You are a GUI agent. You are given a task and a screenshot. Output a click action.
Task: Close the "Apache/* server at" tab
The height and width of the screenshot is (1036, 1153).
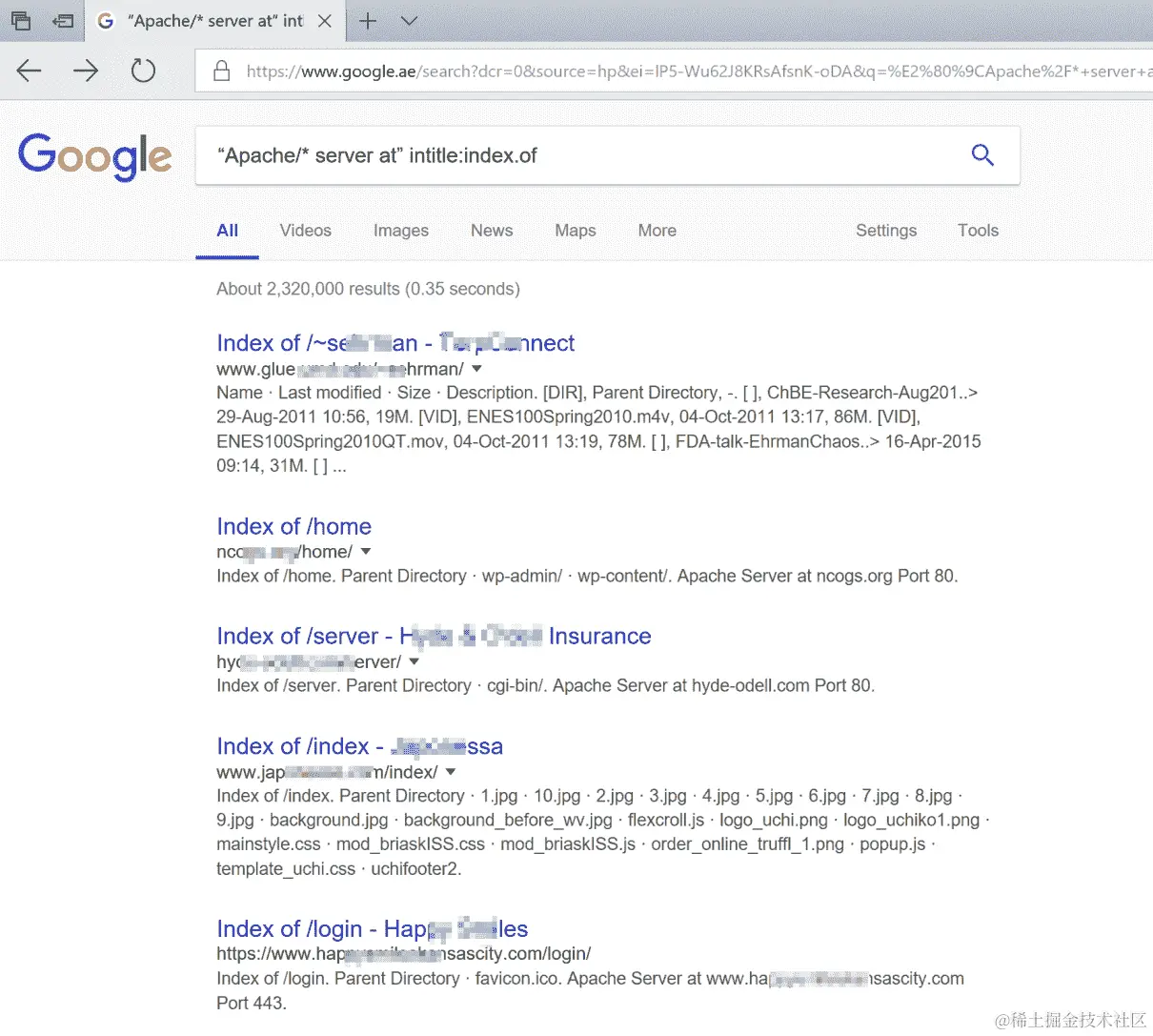(325, 21)
